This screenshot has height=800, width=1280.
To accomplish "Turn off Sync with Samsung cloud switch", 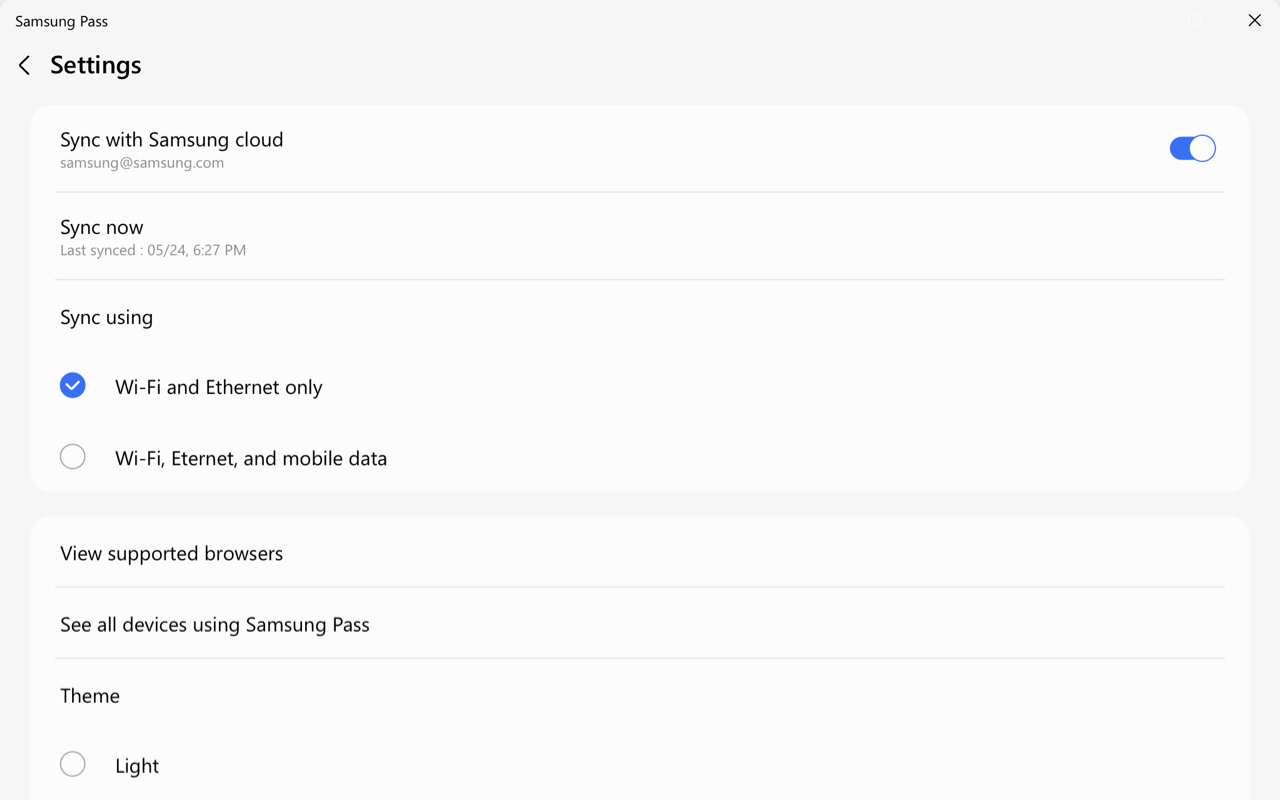I will [1192, 148].
